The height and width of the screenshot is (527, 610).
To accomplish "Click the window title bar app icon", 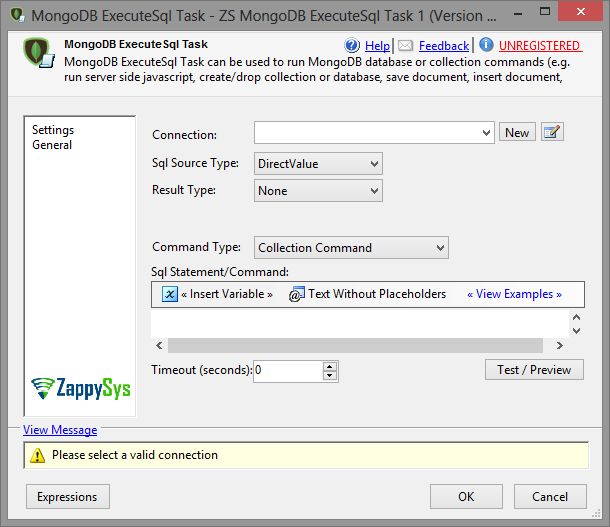I will (17, 16).
